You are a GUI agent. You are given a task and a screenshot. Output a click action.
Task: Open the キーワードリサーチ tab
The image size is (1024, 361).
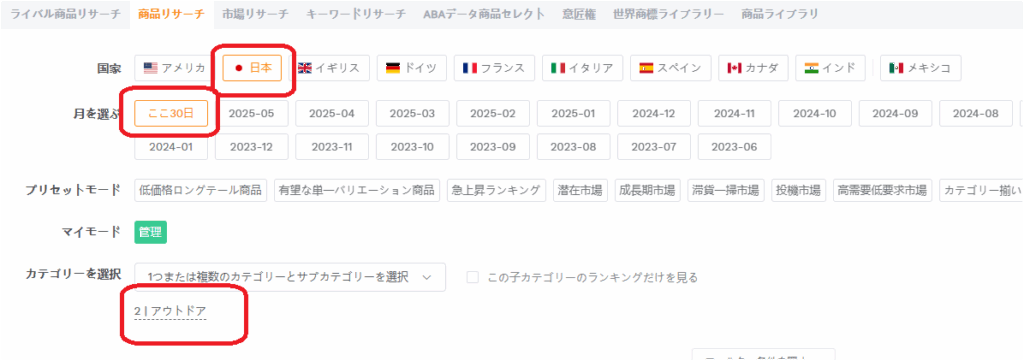point(355,14)
